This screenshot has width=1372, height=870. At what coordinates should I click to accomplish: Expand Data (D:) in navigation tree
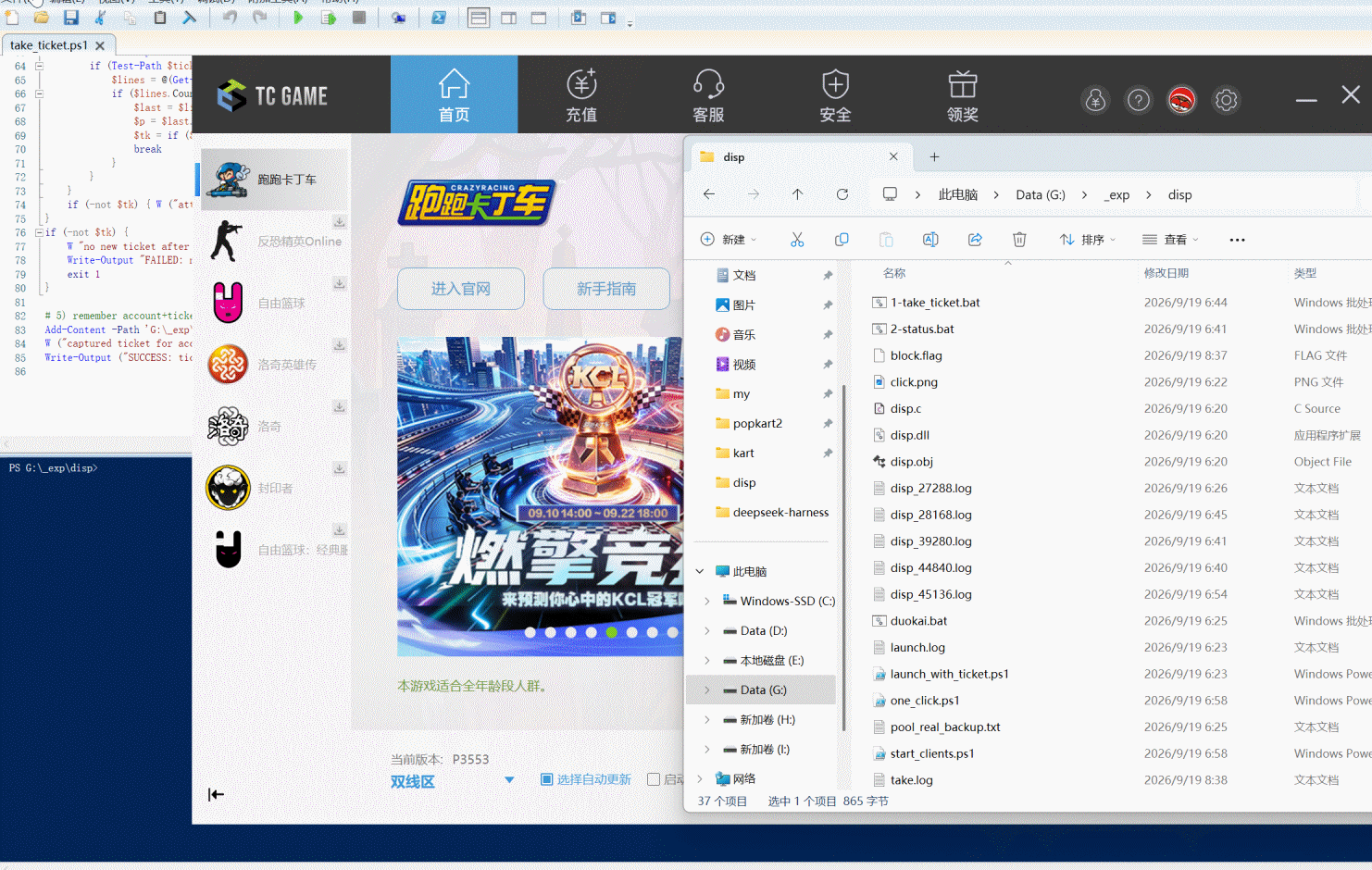tap(707, 631)
